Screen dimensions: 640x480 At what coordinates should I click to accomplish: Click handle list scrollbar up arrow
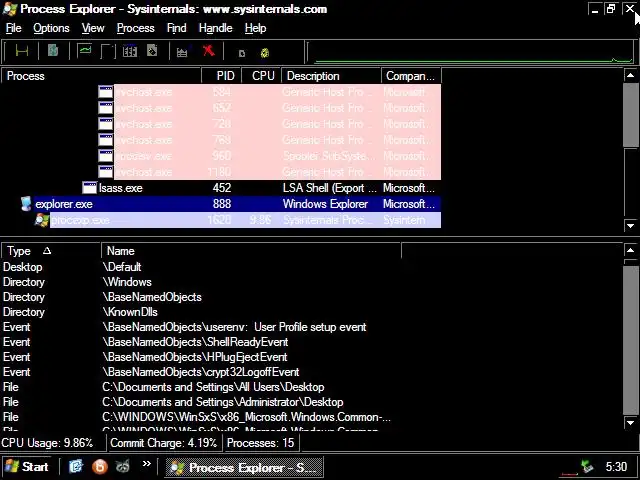(x=630, y=250)
